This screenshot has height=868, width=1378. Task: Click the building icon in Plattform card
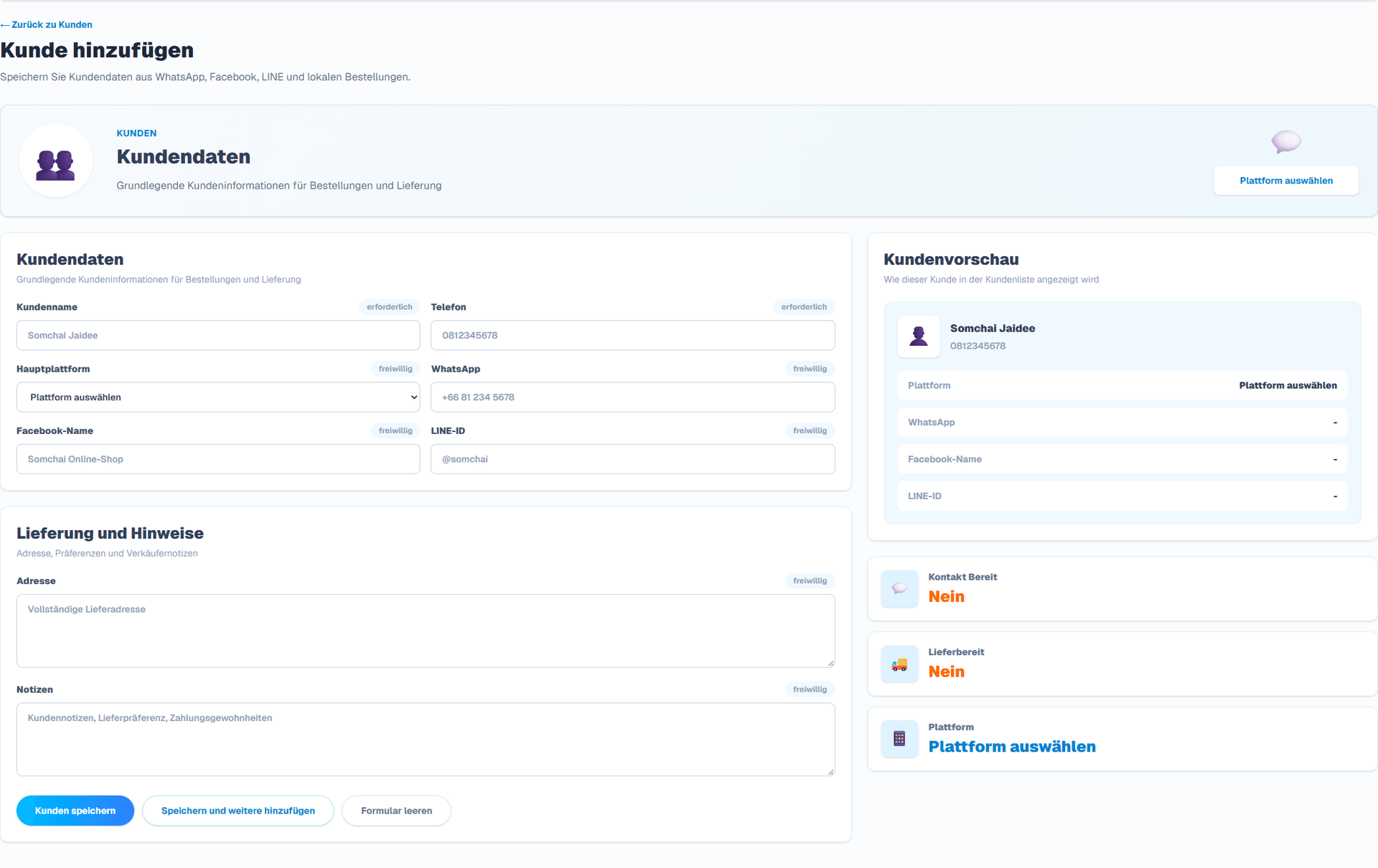point(899,739)
